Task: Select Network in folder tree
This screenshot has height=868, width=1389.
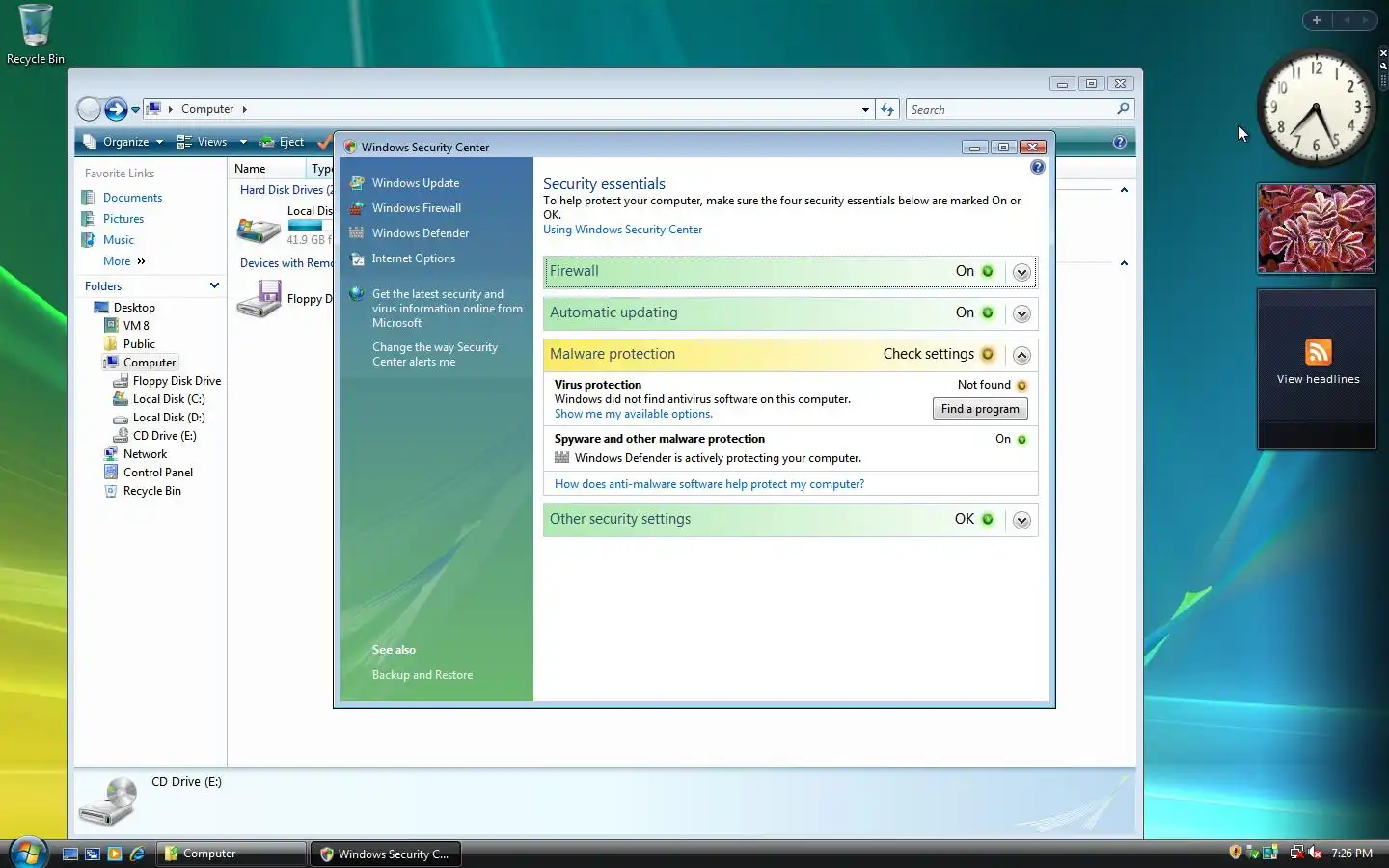Action: coord(145,454)
